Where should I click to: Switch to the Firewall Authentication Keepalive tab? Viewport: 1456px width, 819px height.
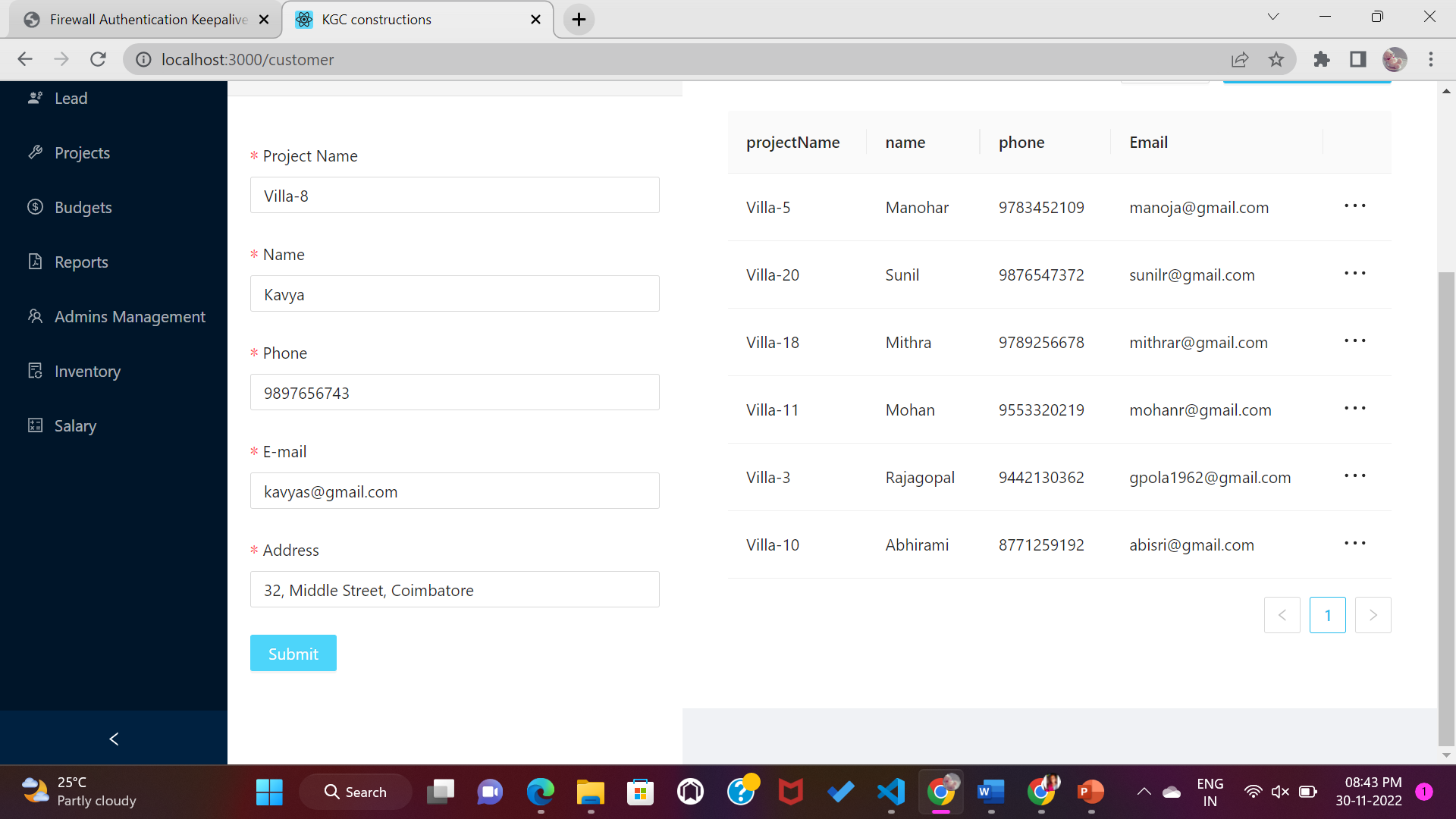point(144,19)
